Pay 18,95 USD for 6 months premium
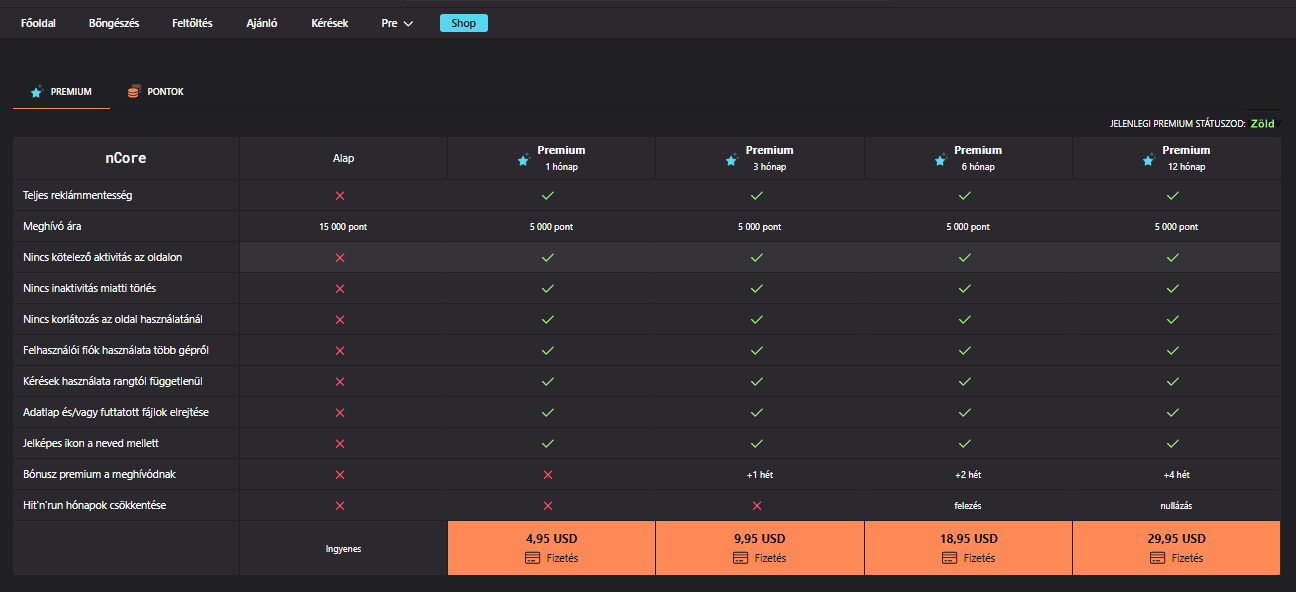The image size is (1296, 592). pyautogui.click(x=968, y=548)
